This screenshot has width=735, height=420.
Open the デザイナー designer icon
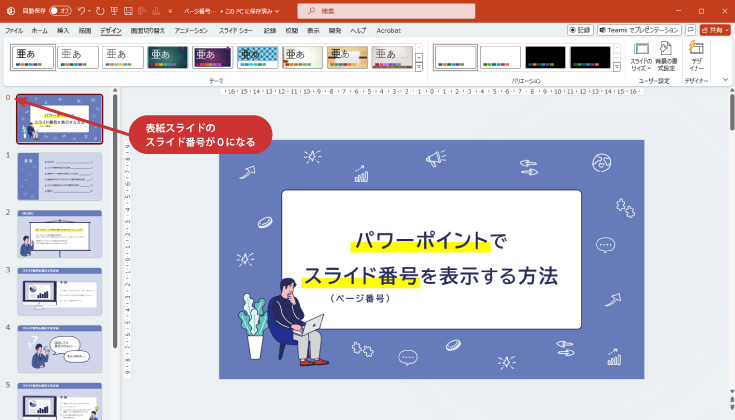(x=697, y=56)
